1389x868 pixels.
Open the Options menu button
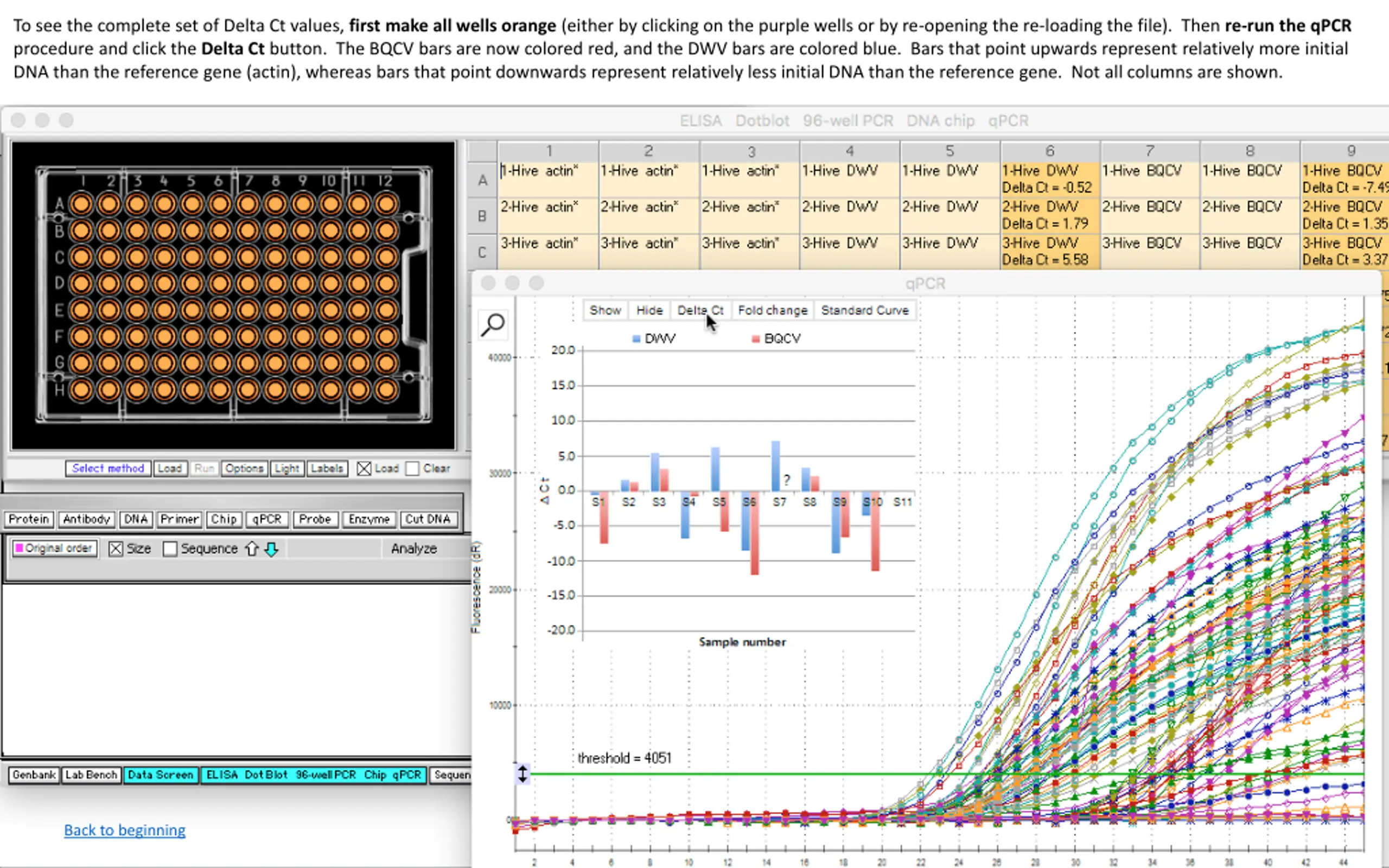tap(244, 468)
